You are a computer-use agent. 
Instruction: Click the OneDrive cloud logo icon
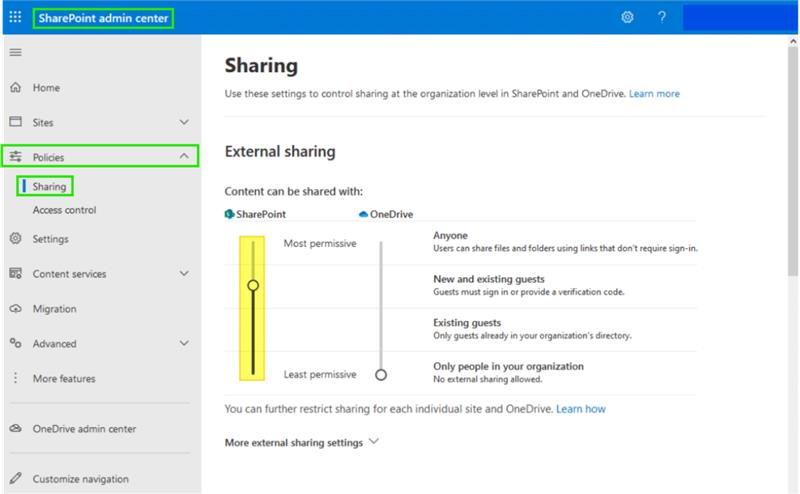[x=363, y=214]
